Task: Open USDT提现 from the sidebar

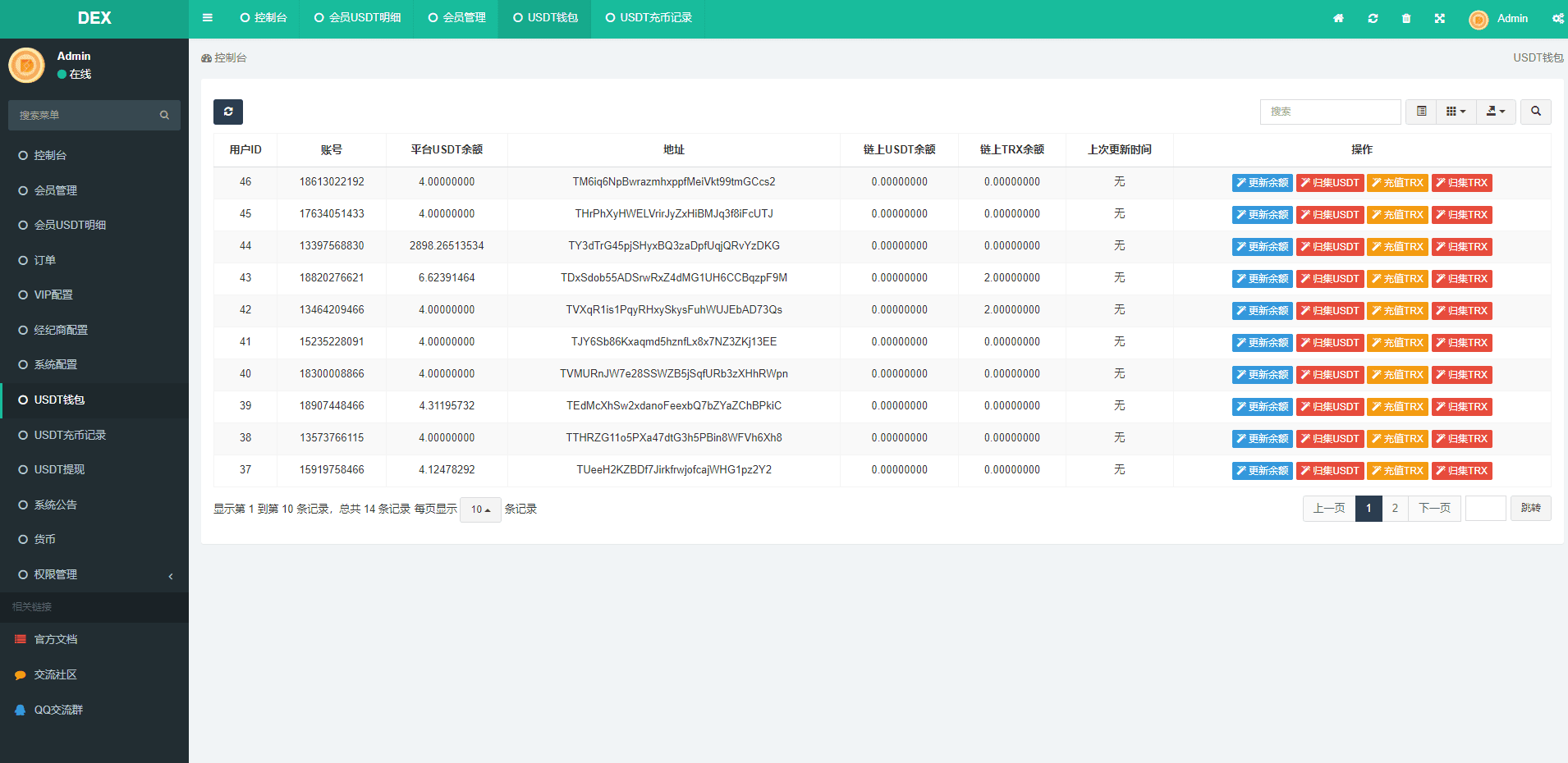Action: pyautogui.click(x=59, y=469)
